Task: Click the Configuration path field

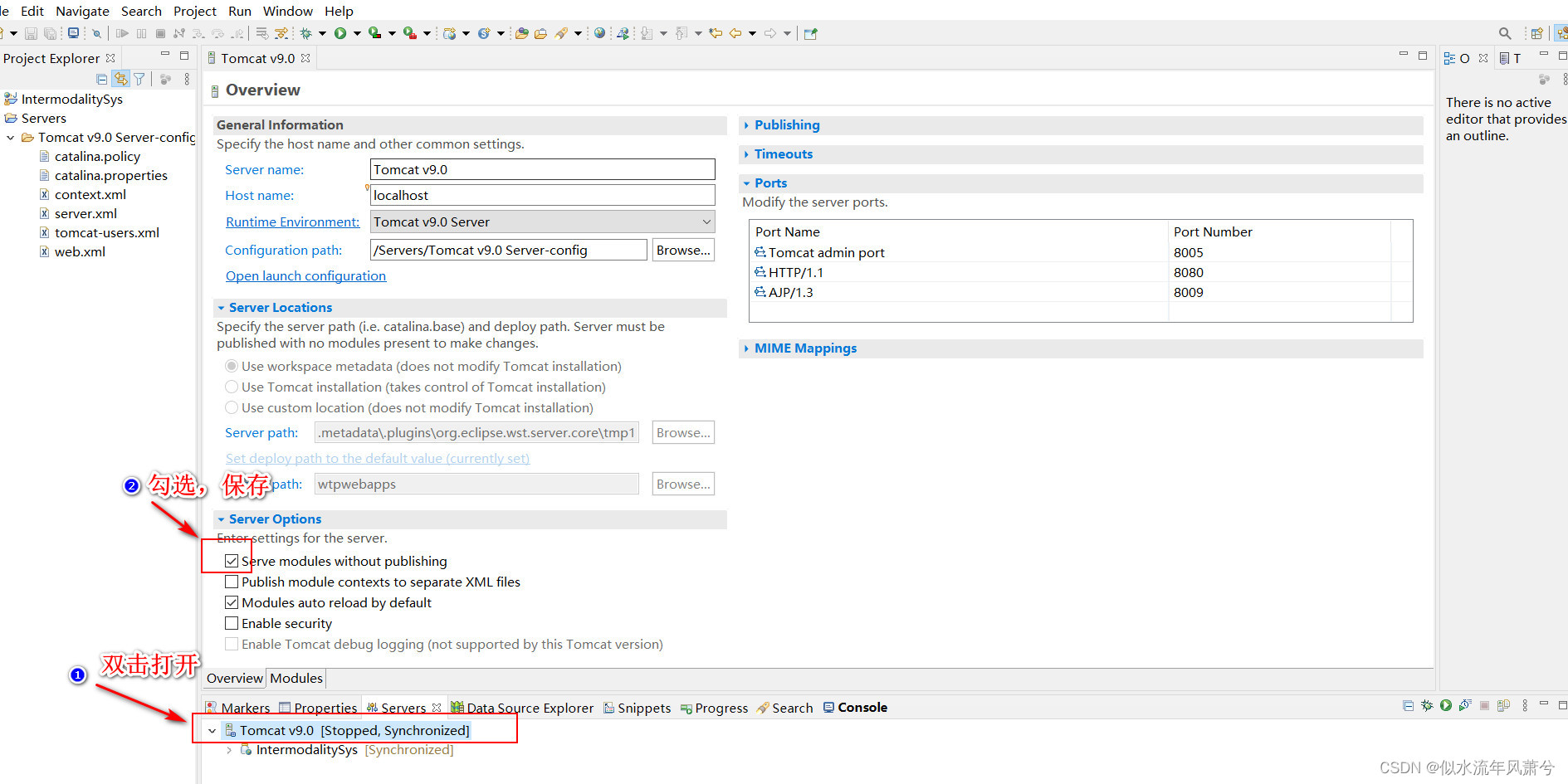Action: click(x=509, y=250)
